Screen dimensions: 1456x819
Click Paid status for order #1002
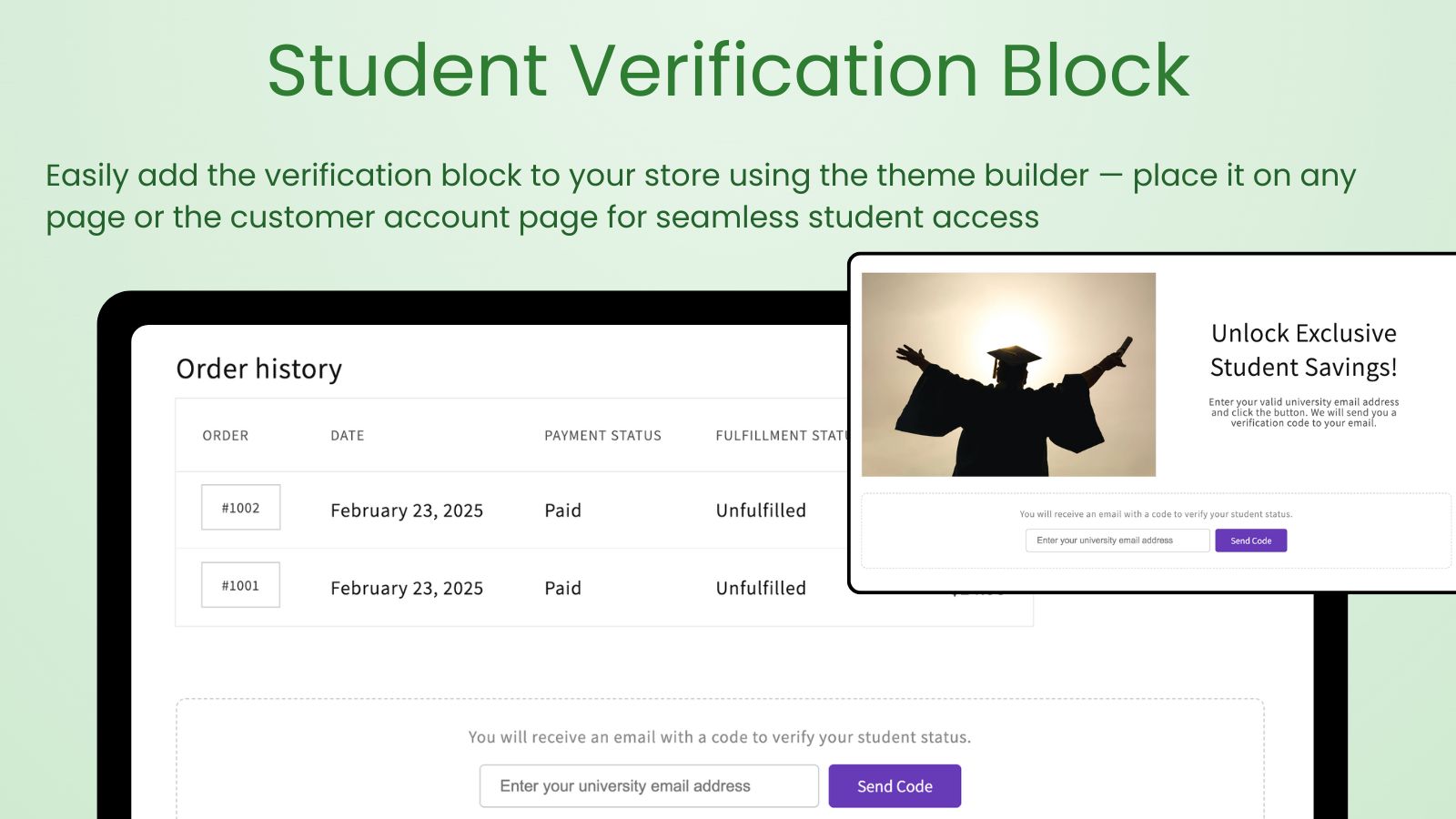562,511
